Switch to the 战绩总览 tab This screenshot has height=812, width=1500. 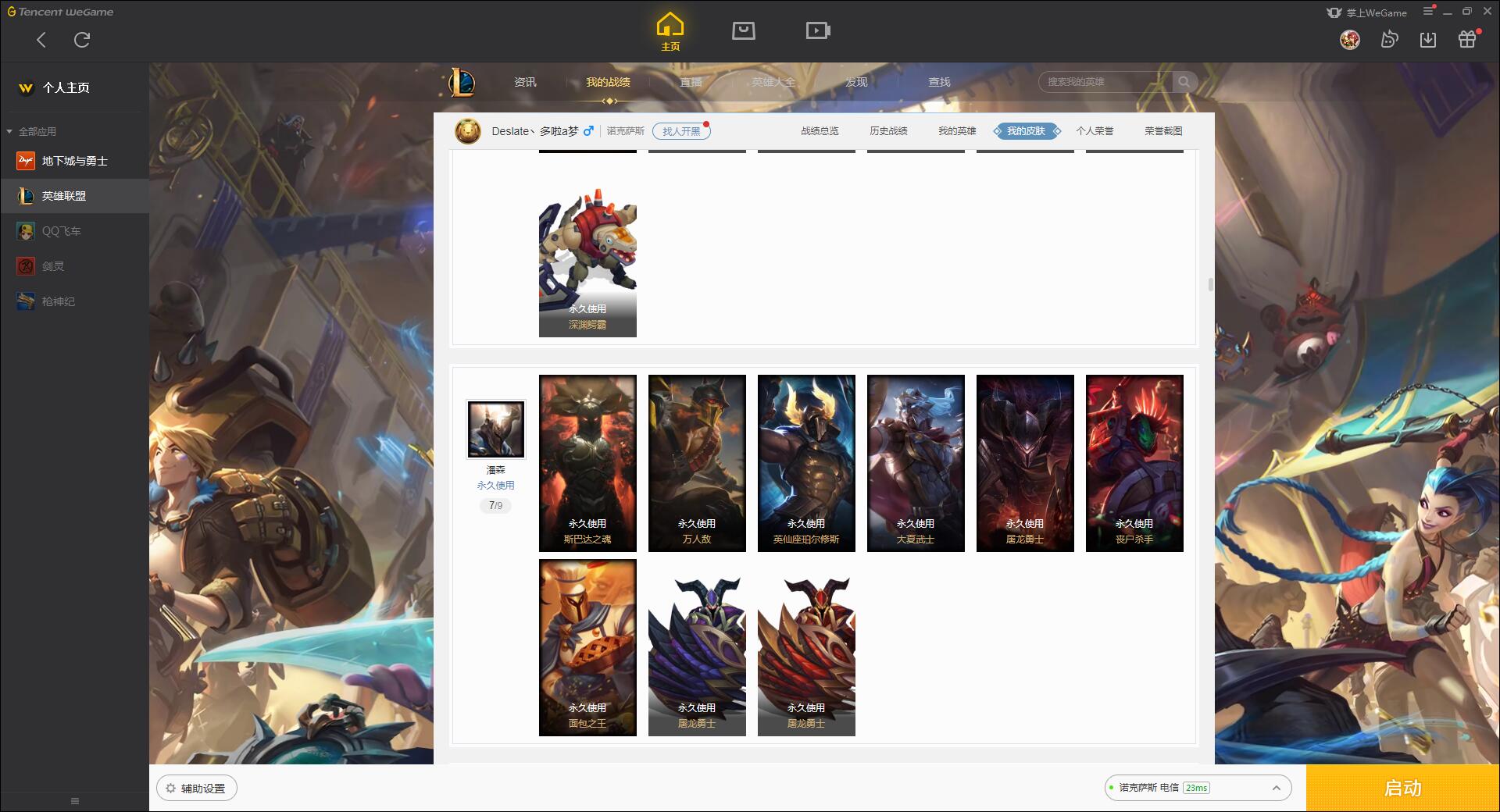point(820,131)
